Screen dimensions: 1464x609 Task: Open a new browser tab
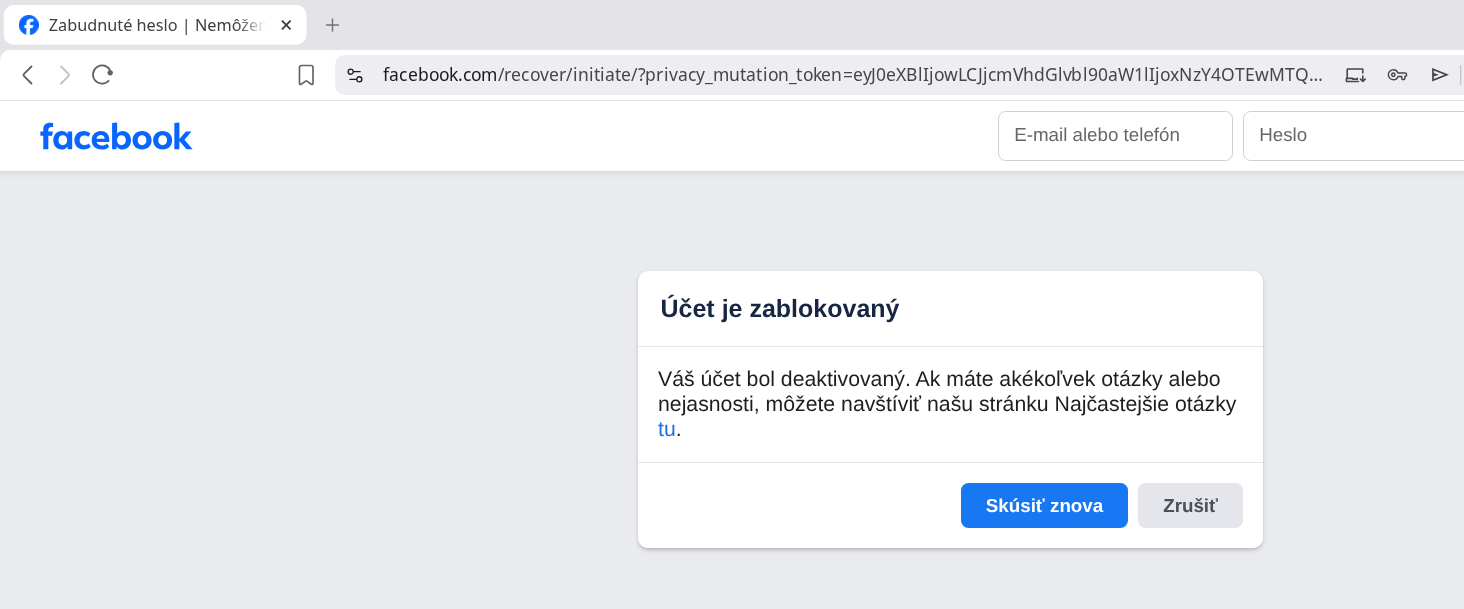coord(332,24)
